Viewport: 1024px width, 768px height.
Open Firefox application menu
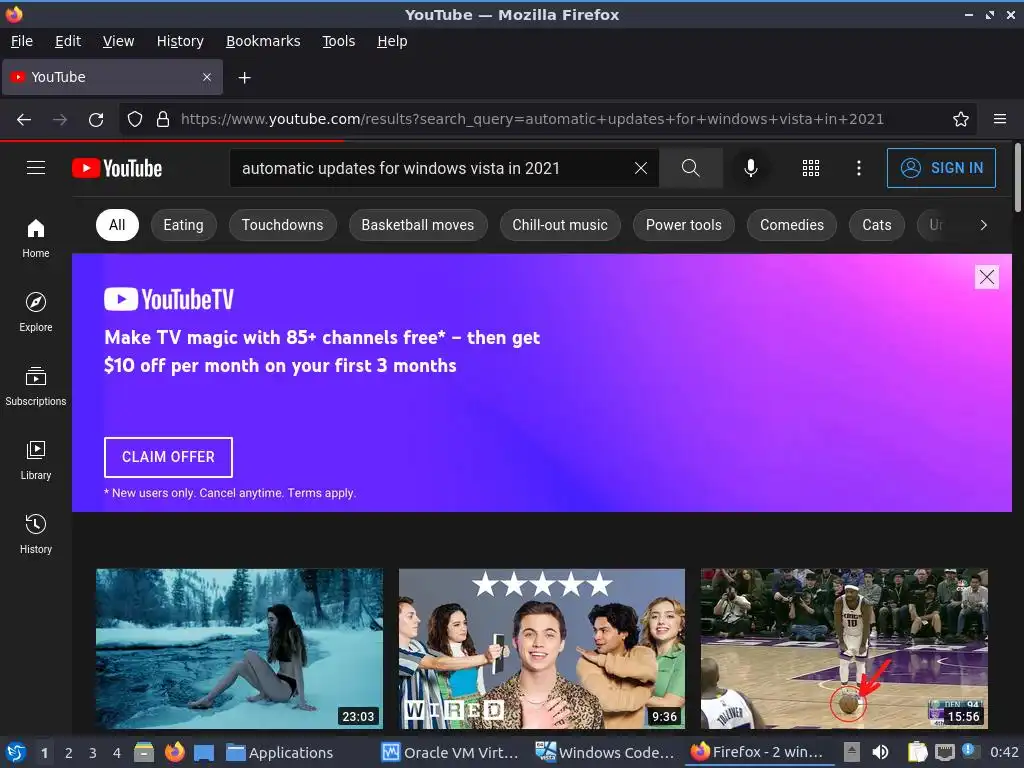tap(1000, 120)
